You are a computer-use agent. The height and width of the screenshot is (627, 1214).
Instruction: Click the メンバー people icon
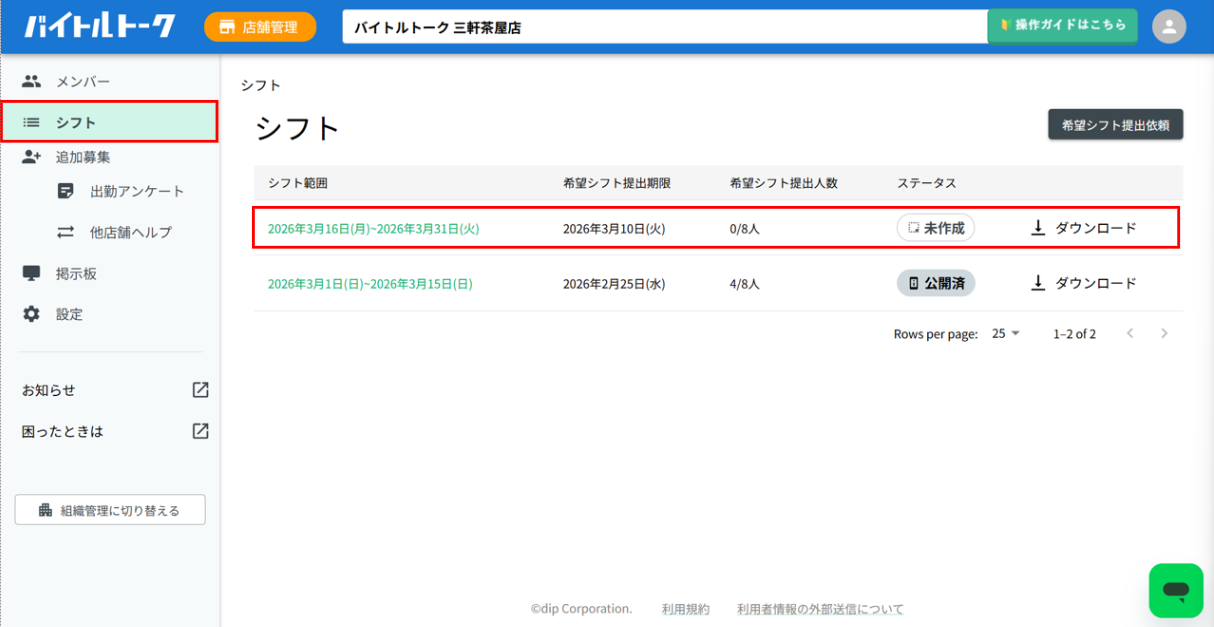pos(32,81)
